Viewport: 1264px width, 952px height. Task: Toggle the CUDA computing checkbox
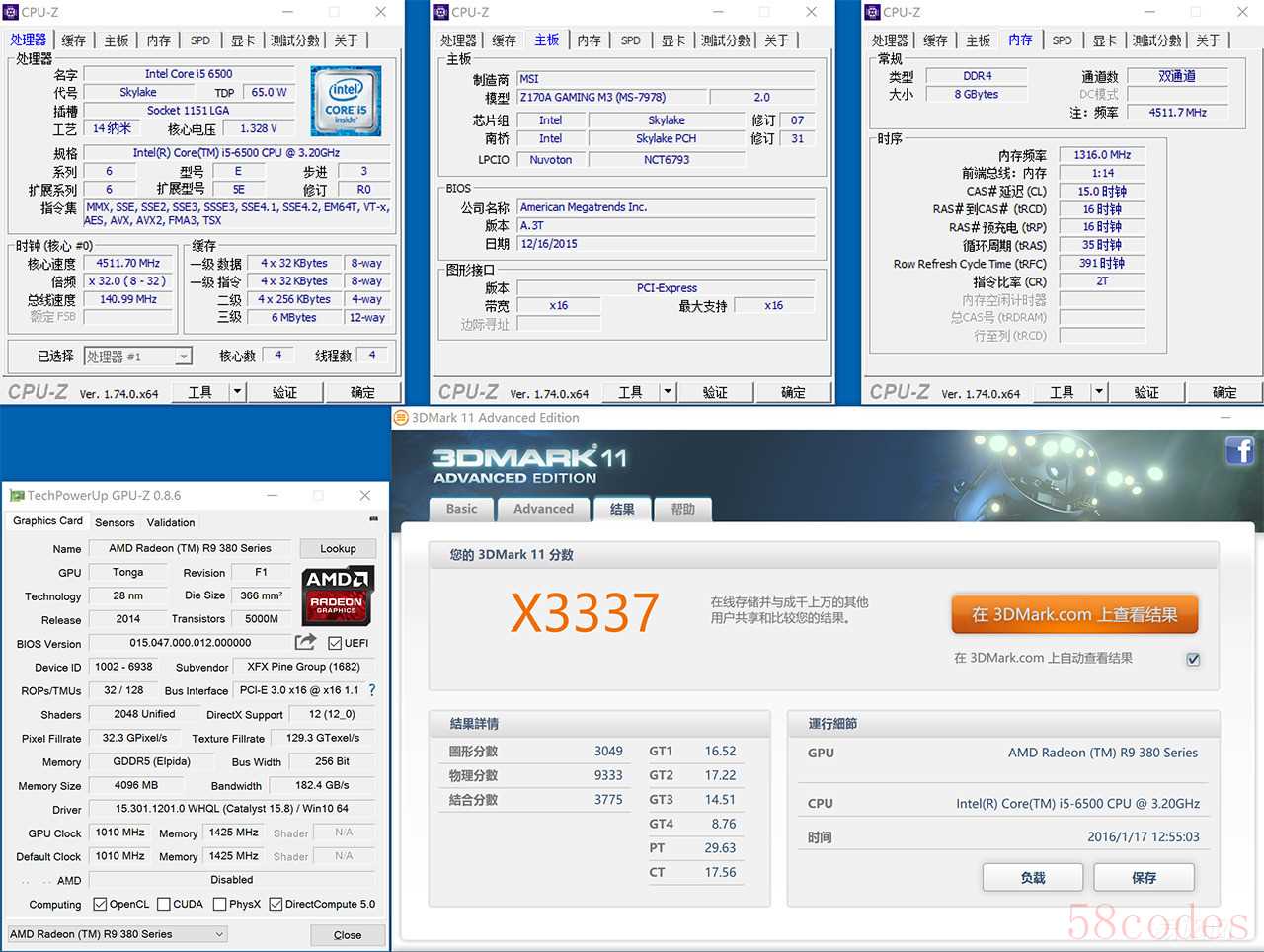pos(163,904)
